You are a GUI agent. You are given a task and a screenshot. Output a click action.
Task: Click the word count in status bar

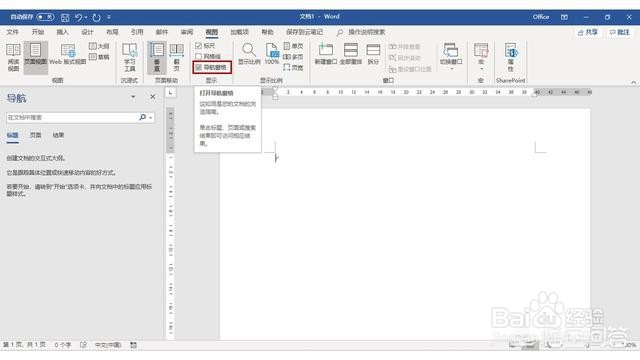click(x=63, y=345)
